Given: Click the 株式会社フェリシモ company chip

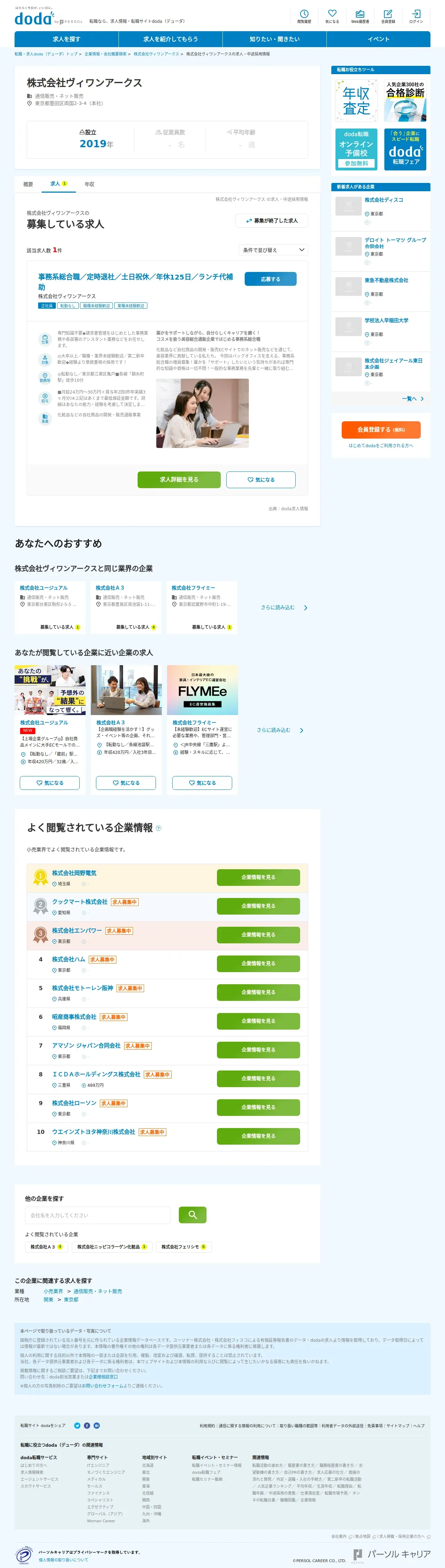Looking at the screenshot, I should (x=183, y=1247).
